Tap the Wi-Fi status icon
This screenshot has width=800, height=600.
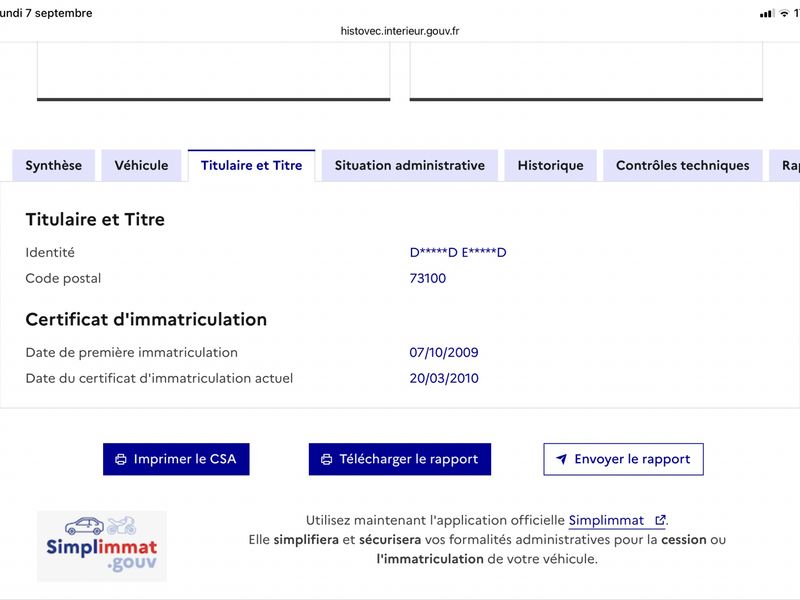pos(784,14)
